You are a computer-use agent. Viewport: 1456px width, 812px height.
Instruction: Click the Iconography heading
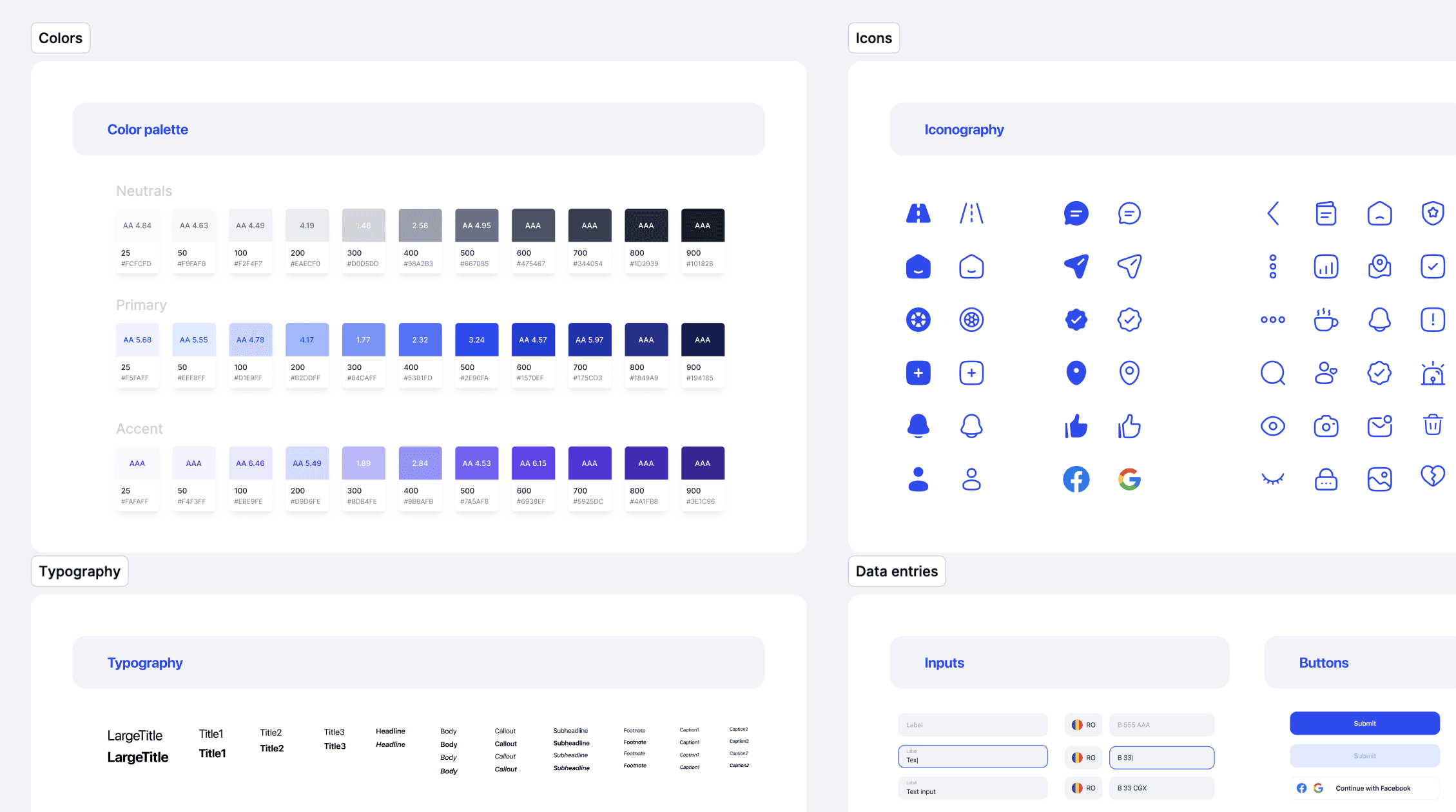click(964, 130)
